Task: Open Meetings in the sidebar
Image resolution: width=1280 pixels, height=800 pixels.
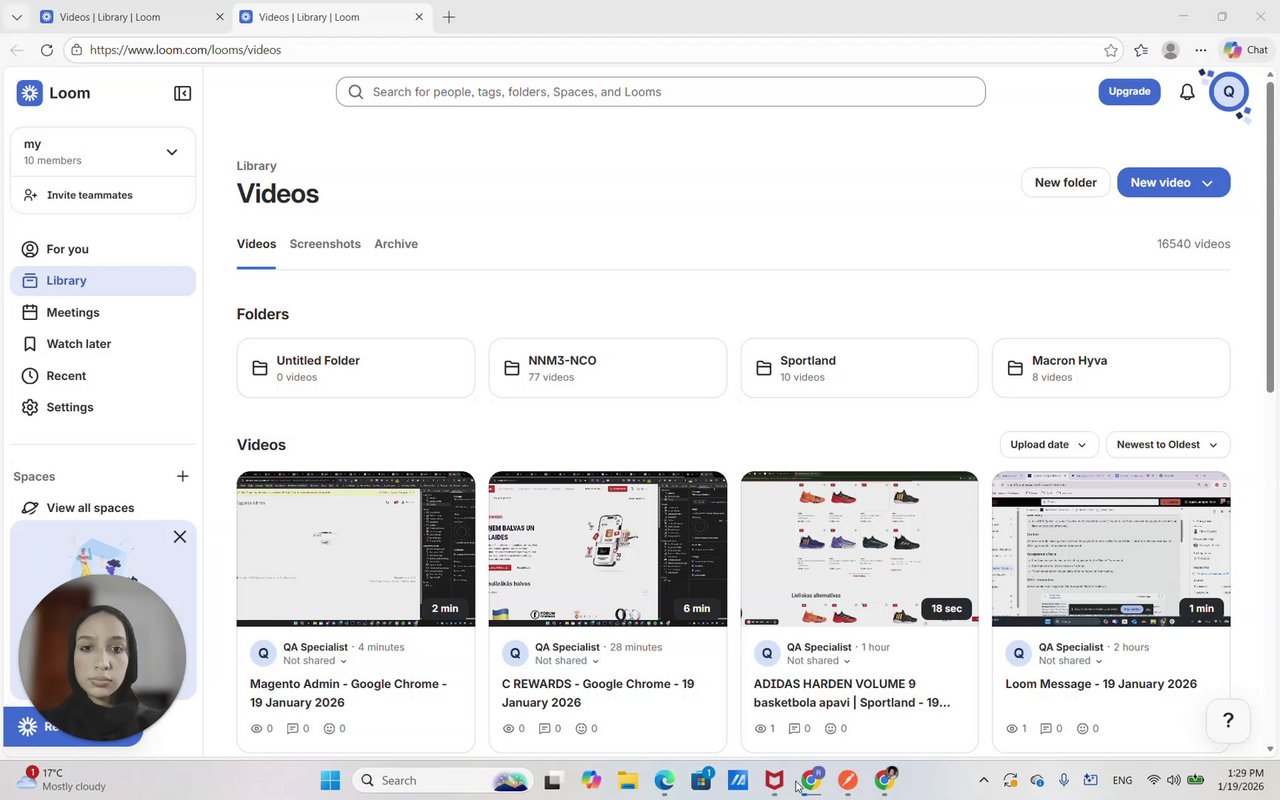Action: pos(103,312)
